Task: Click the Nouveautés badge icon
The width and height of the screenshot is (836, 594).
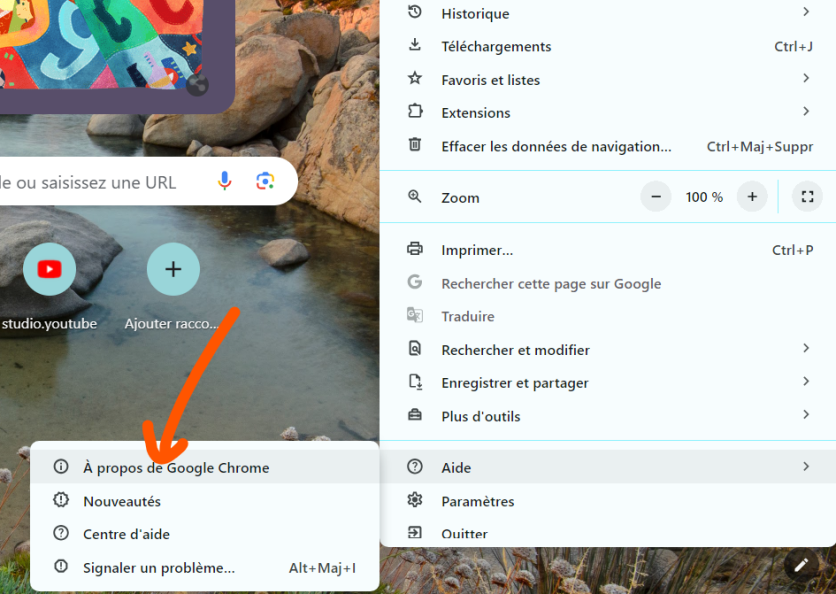Action: (x=61, y=500)
